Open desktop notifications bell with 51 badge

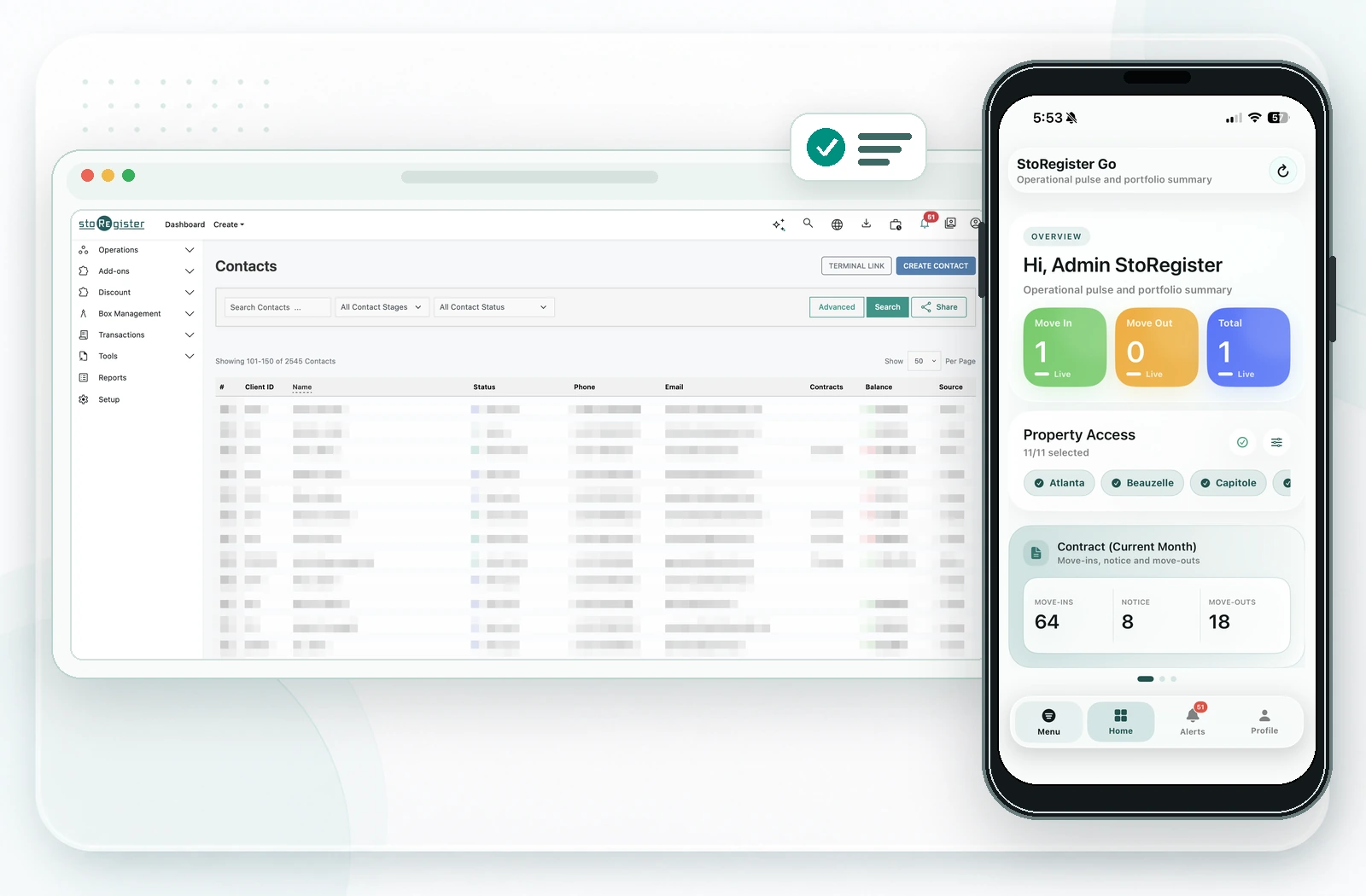(926, 222)
